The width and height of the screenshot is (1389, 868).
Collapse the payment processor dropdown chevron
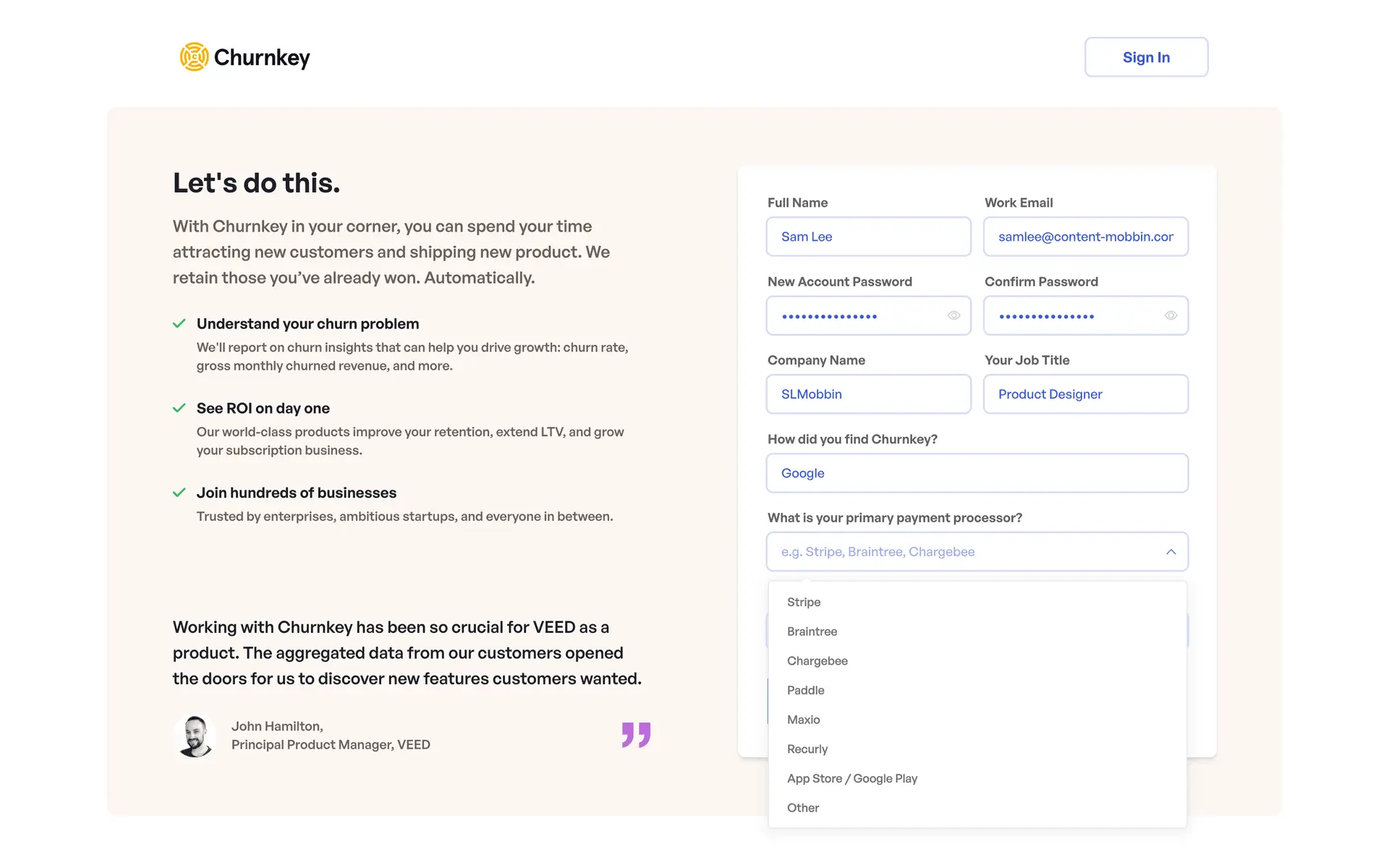(1171, 552)
